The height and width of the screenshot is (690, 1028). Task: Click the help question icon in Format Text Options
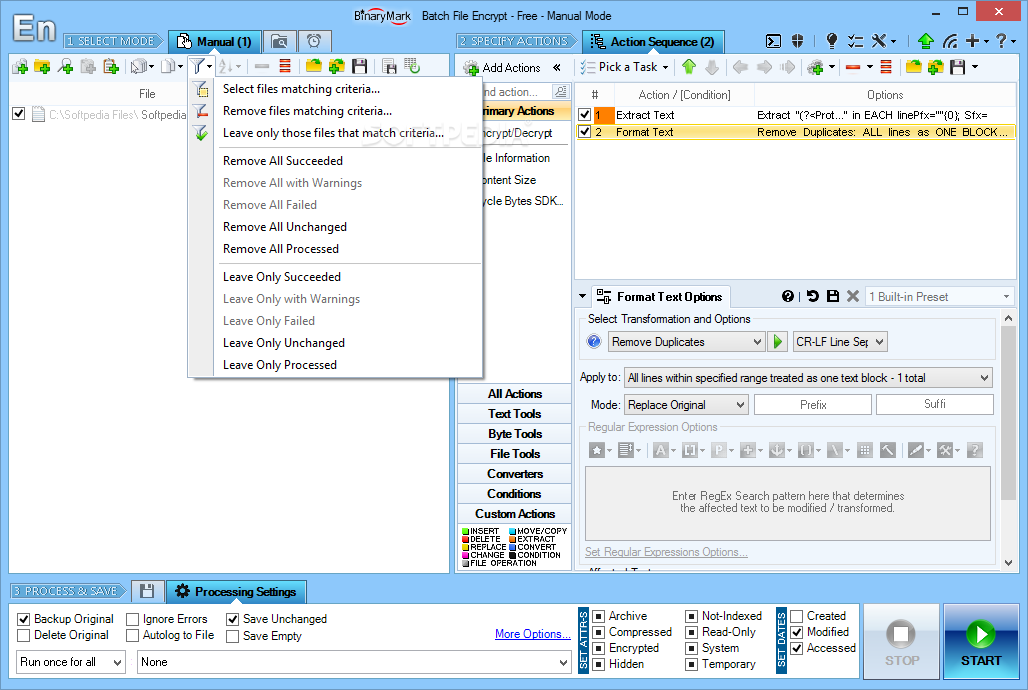(788, 296)
